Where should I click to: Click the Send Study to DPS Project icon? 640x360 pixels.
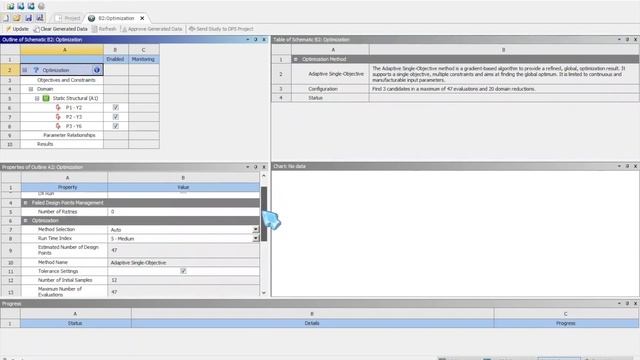point(192,29)
